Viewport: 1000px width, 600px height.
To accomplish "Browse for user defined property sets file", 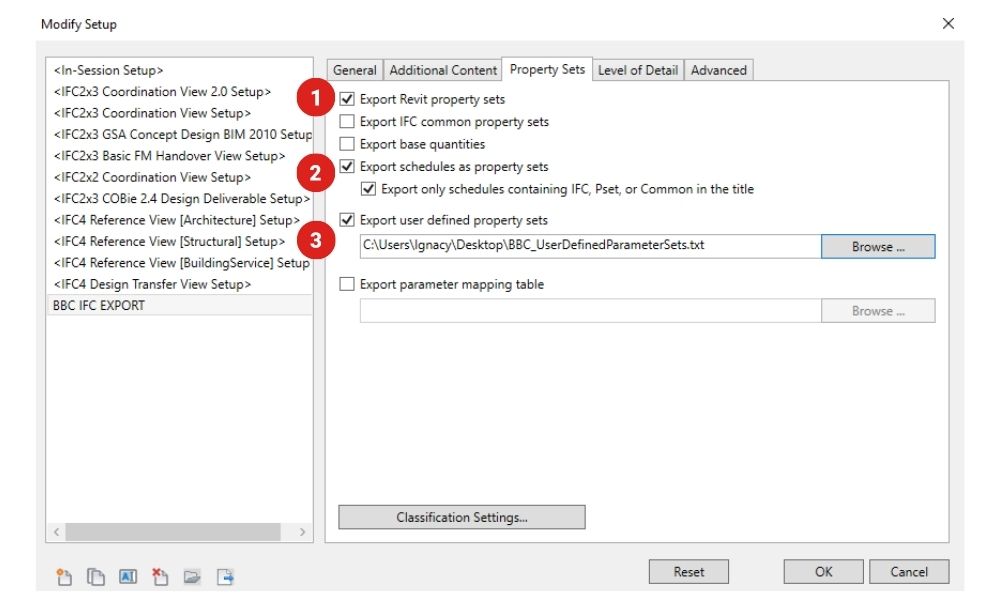I will click(x=878, y=247).
